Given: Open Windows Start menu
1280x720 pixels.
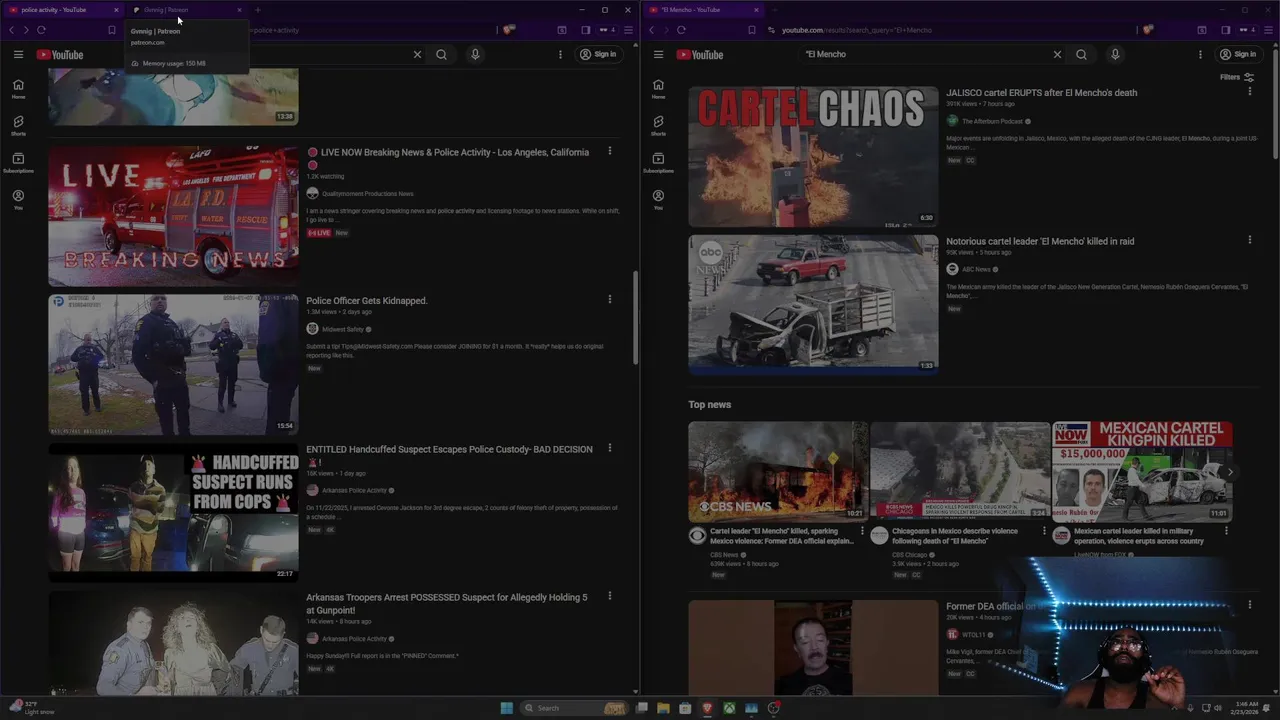Looking at the screenshot, I should (x=507, y=708).
